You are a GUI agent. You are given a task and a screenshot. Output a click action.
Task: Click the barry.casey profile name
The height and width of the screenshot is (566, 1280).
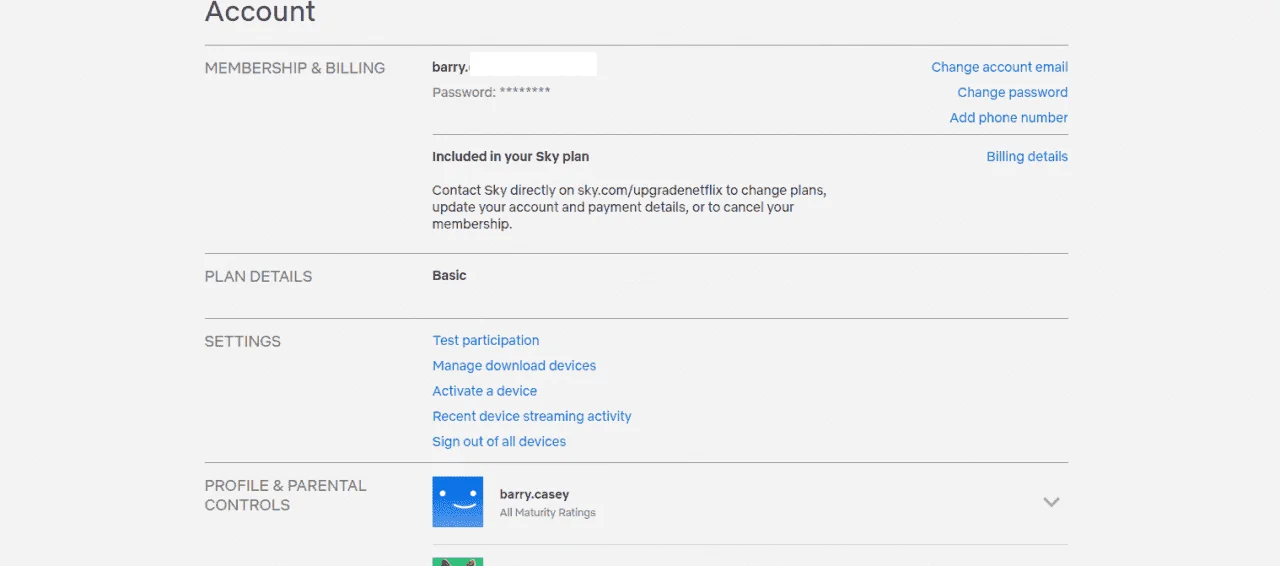click(x=534, y=494)
